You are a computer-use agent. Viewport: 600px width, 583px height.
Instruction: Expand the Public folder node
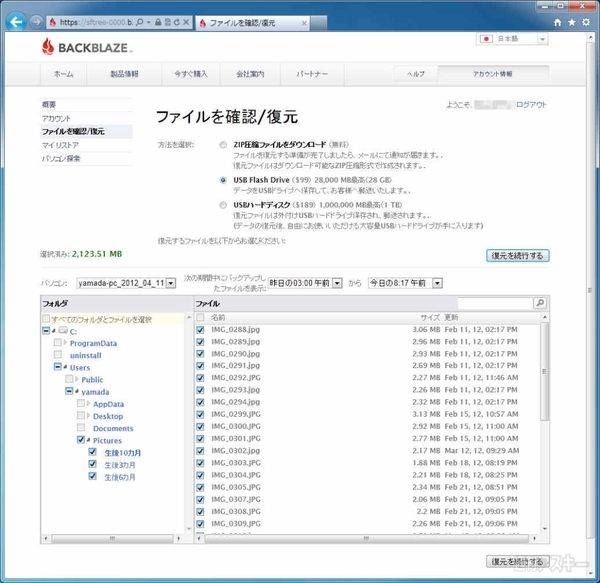77,379
